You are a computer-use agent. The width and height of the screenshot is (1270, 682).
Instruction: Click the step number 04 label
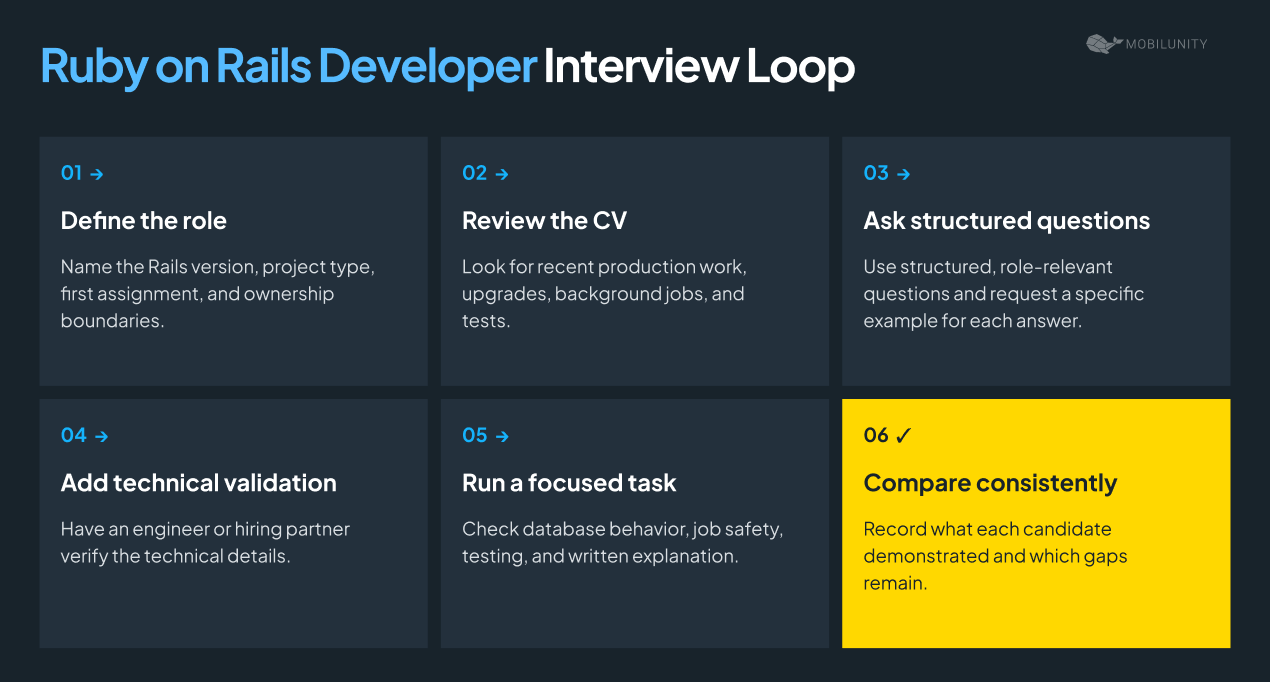tap(74, 436)
